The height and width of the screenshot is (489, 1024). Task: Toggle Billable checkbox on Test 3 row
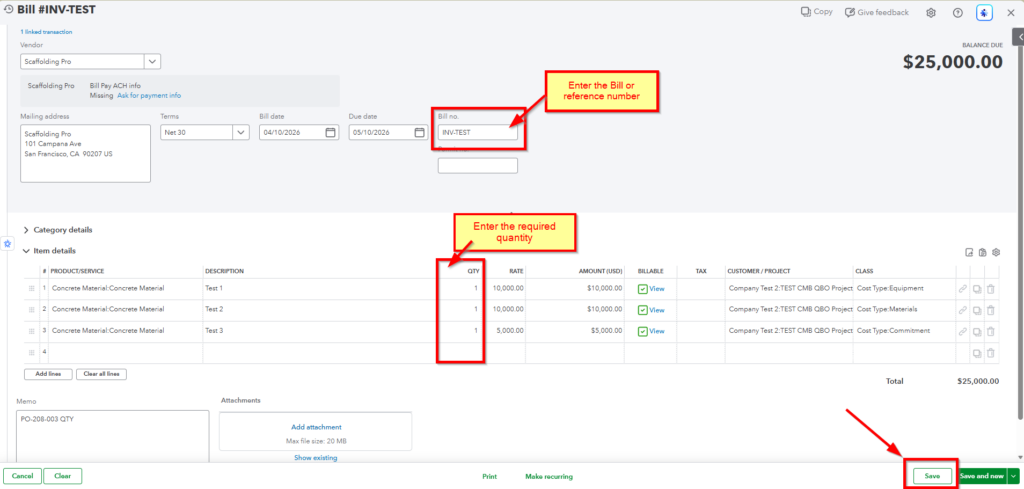(x=643, y=331)
